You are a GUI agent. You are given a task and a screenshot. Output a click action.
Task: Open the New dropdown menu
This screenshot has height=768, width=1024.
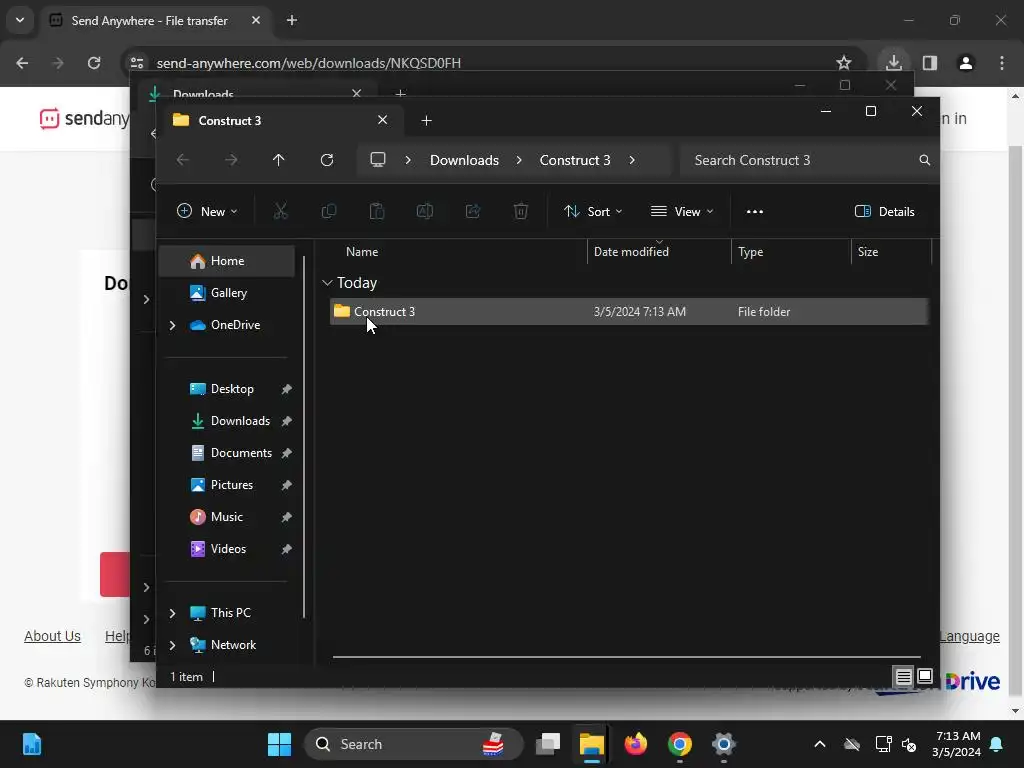[x=207, y=212]
